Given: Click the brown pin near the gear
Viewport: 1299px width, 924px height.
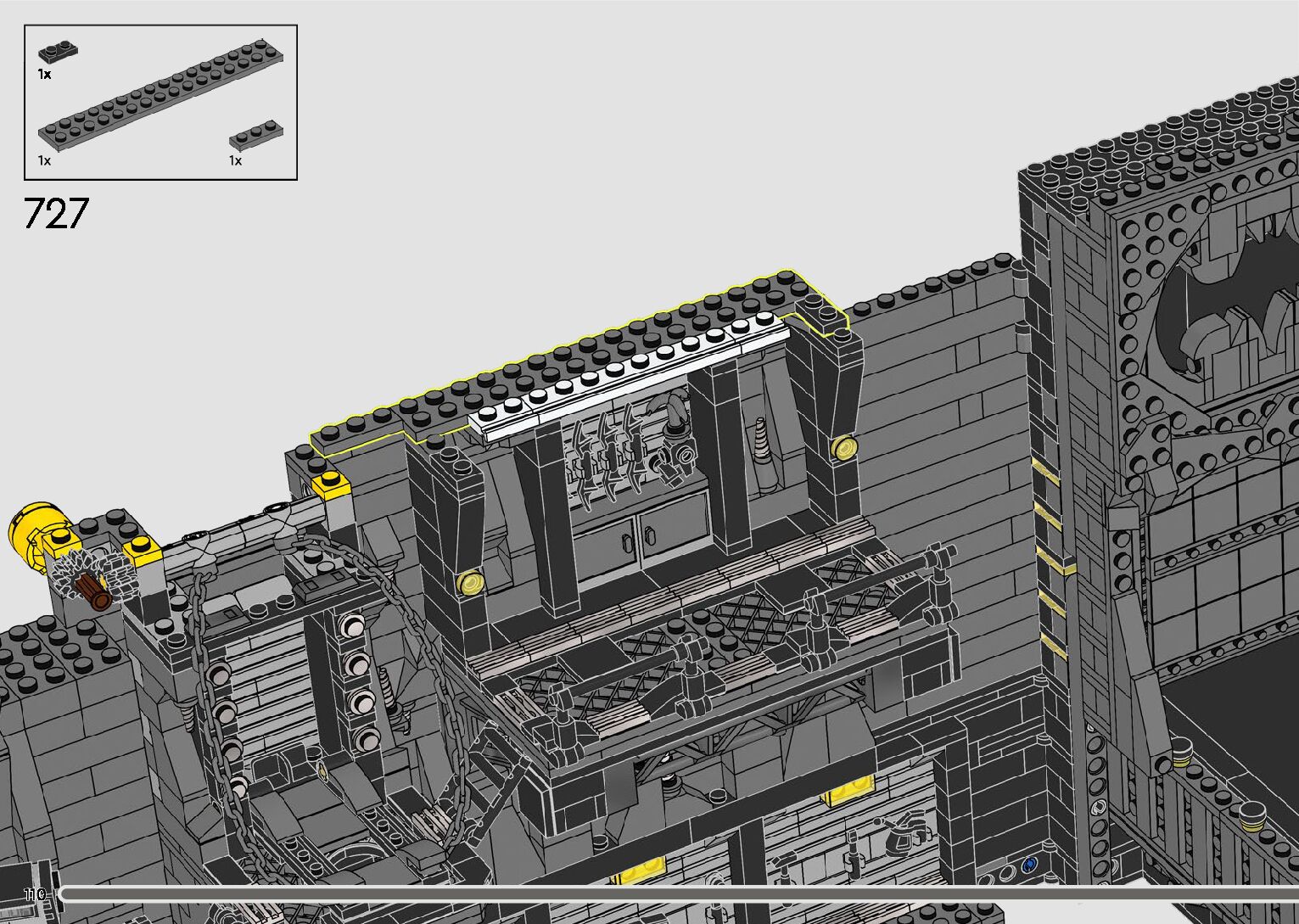Looking at the screenshot, I should (93, 591).
